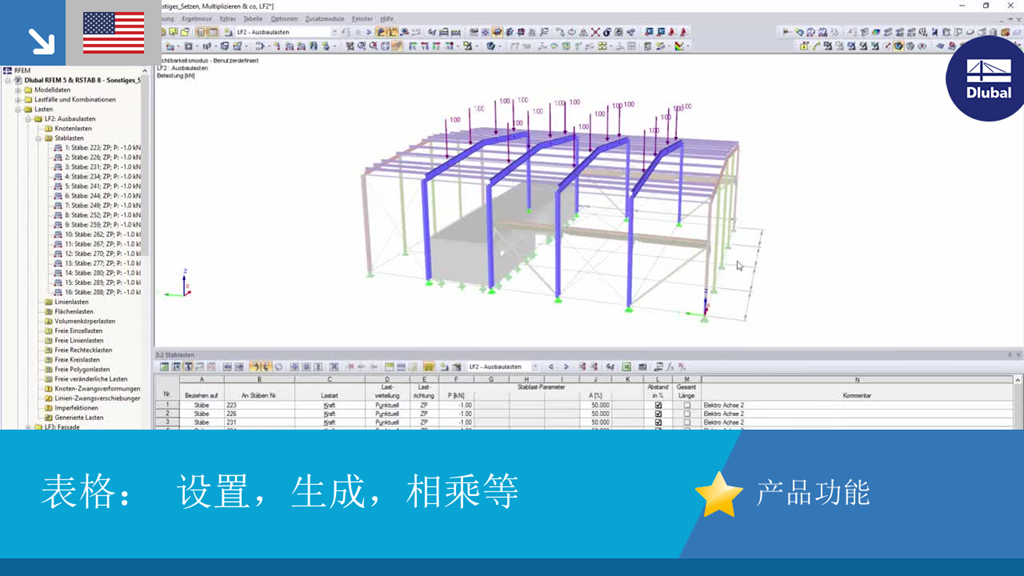Select Generierte Lasten tree item
Screen dimensions: 1024x576
79,417
